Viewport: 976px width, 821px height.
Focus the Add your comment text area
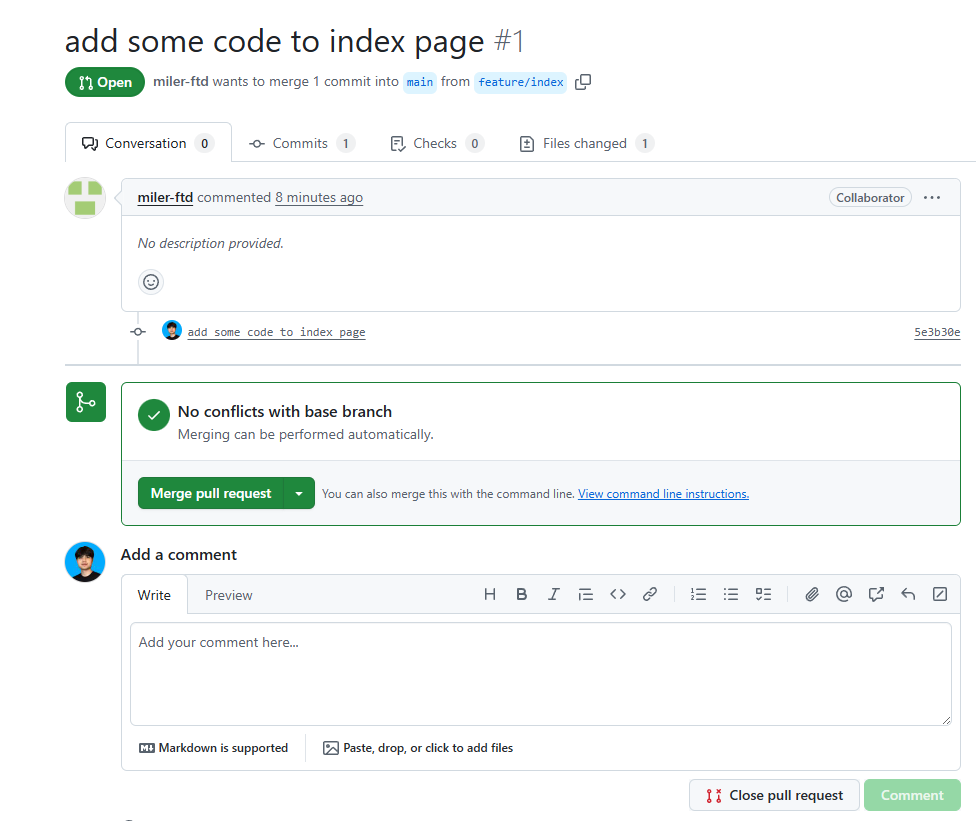(x=540, y=673)
